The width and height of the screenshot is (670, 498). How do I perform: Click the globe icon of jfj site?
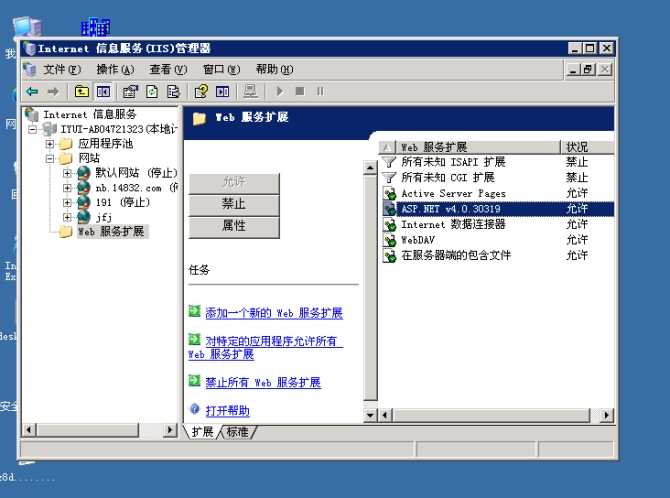coord(84,217)
